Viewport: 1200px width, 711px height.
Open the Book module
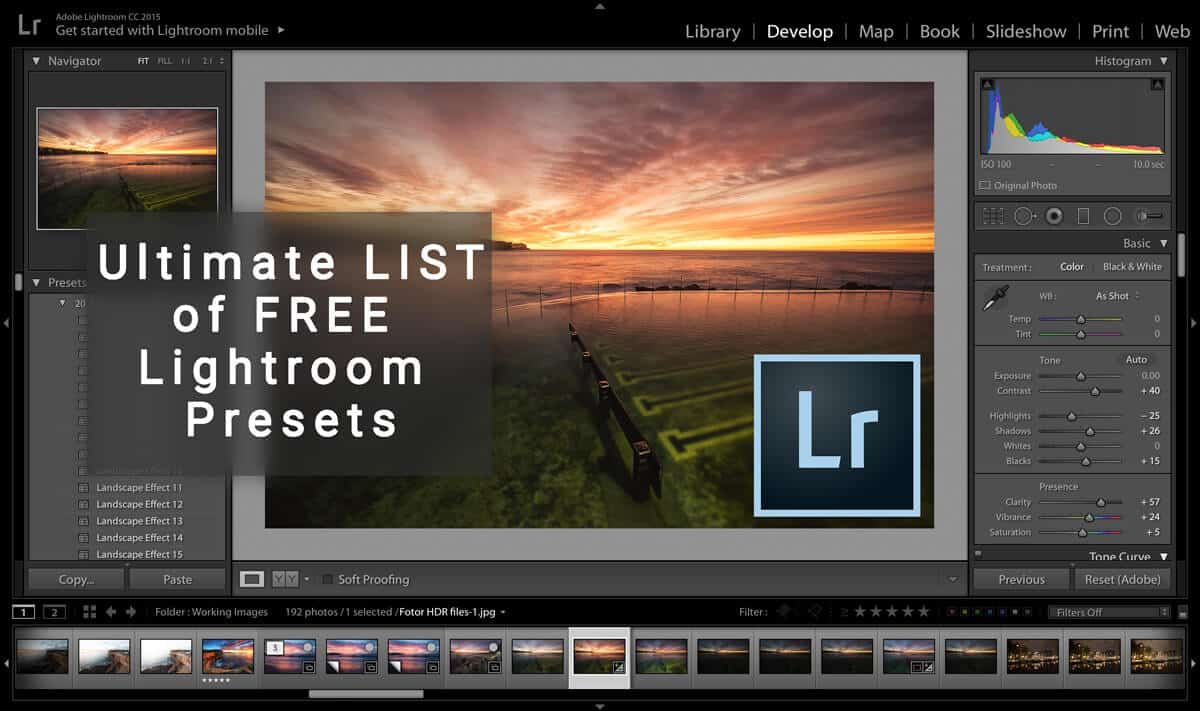click(x=940, y=31)
